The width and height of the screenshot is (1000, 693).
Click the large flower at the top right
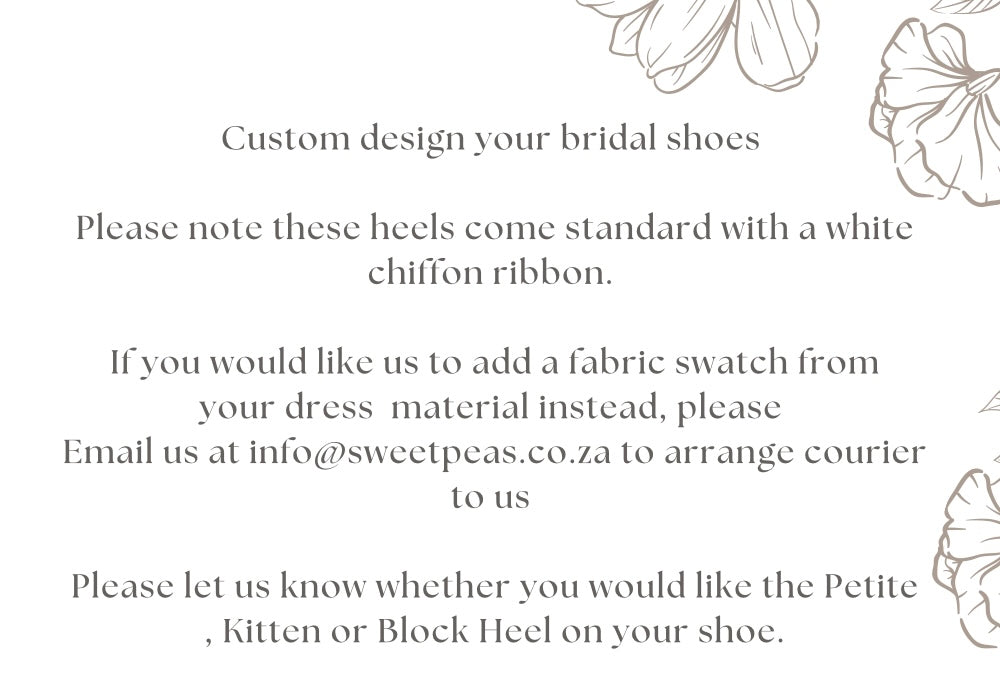(936, 112)
